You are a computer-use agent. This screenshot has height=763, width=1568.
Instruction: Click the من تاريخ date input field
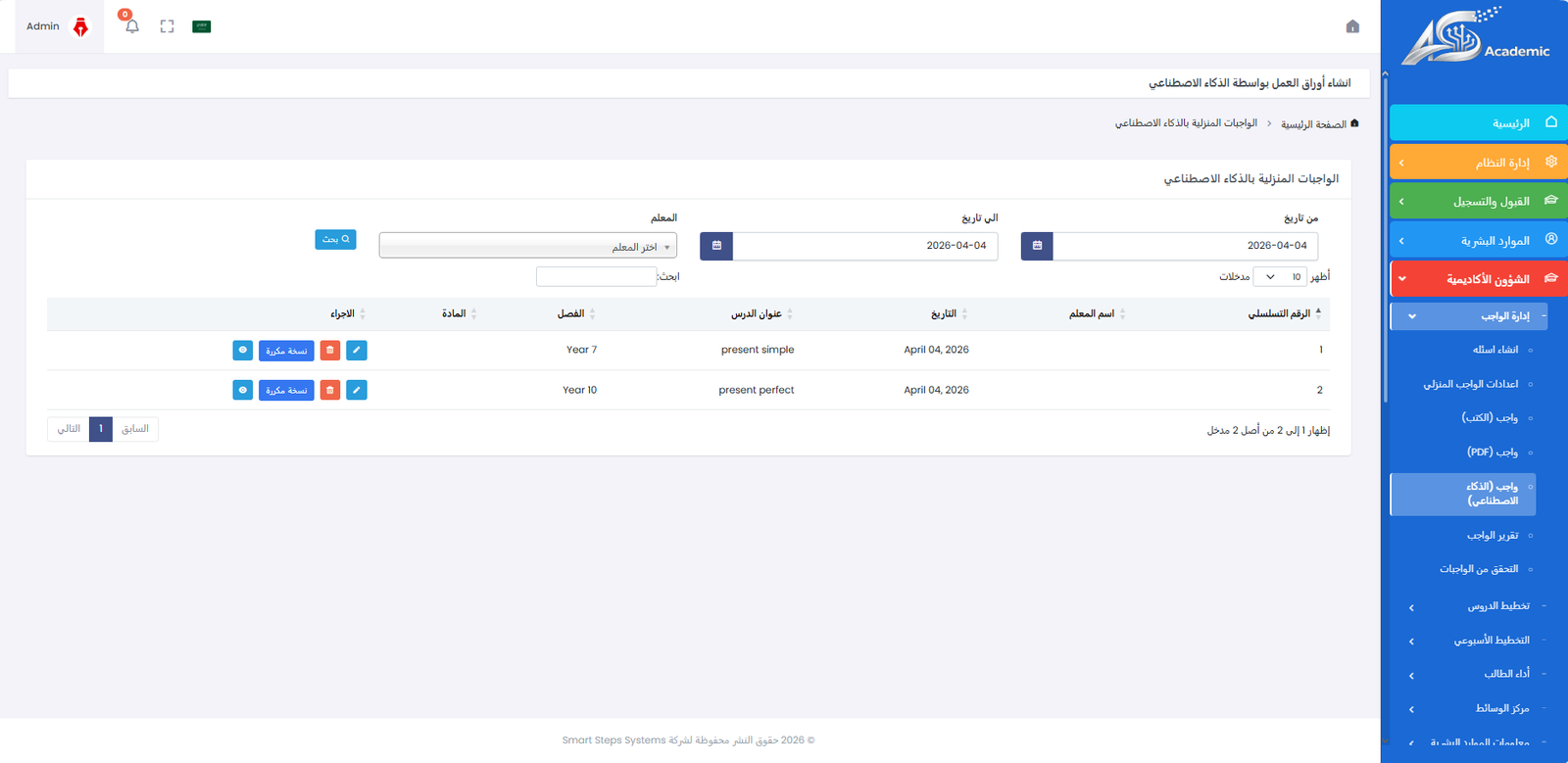pyautogui.click(x=1185, y=246)
